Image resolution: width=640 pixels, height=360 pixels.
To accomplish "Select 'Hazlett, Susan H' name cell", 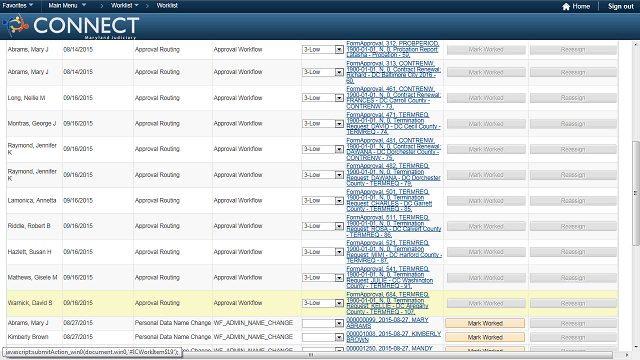I will (29, 252).
